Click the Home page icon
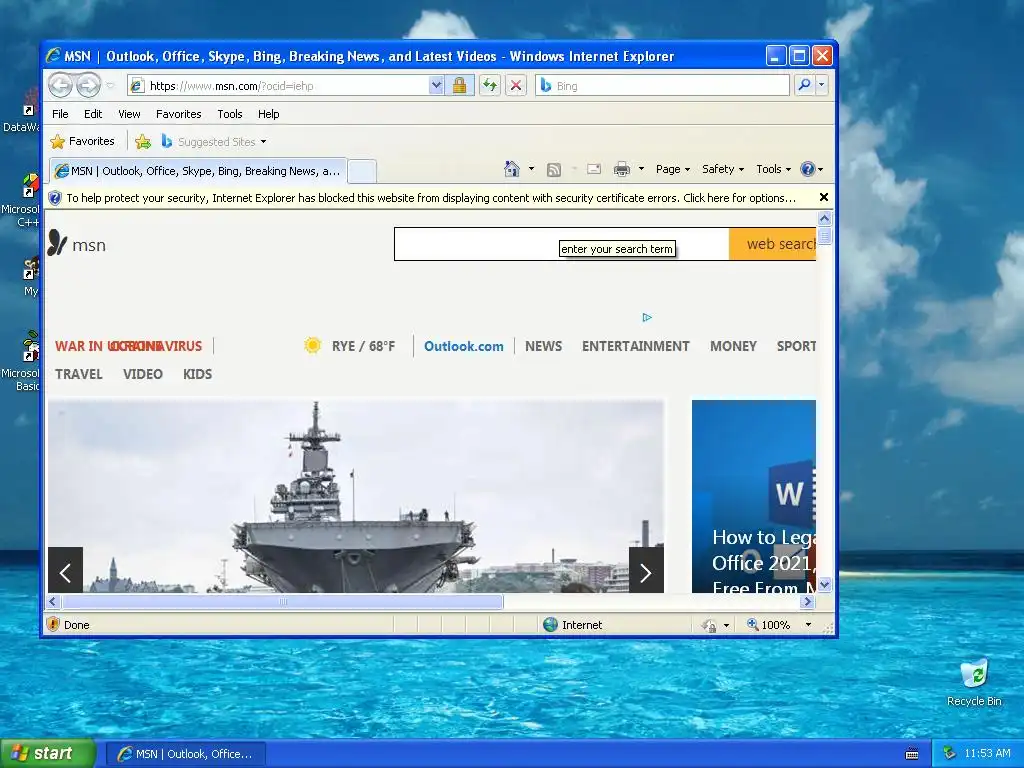 [x=511, y=169]
